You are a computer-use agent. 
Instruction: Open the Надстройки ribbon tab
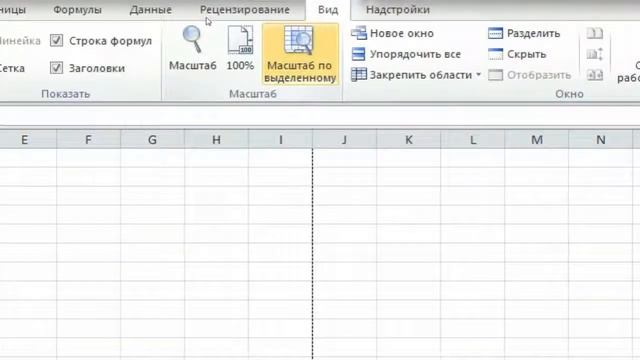click(398, 10)
